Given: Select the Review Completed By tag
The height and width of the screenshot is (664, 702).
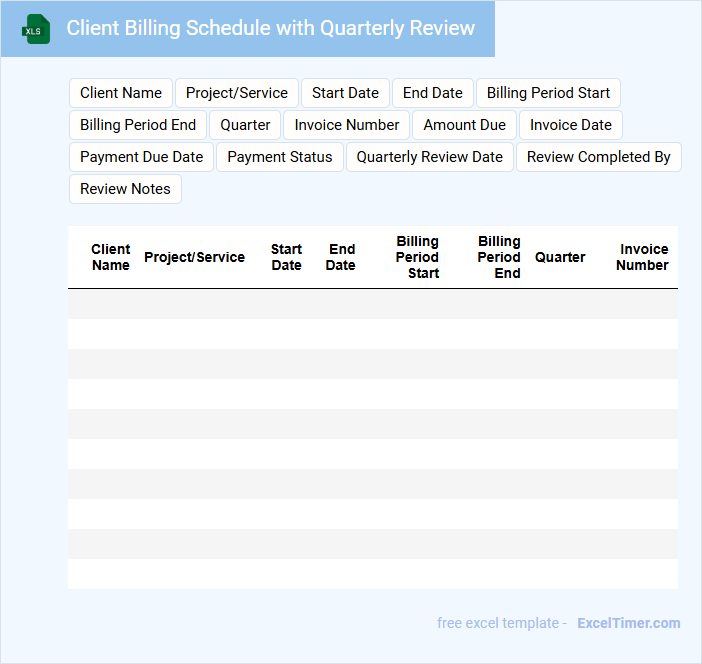Looking at the screenshot, I should [x=599, y=157].
